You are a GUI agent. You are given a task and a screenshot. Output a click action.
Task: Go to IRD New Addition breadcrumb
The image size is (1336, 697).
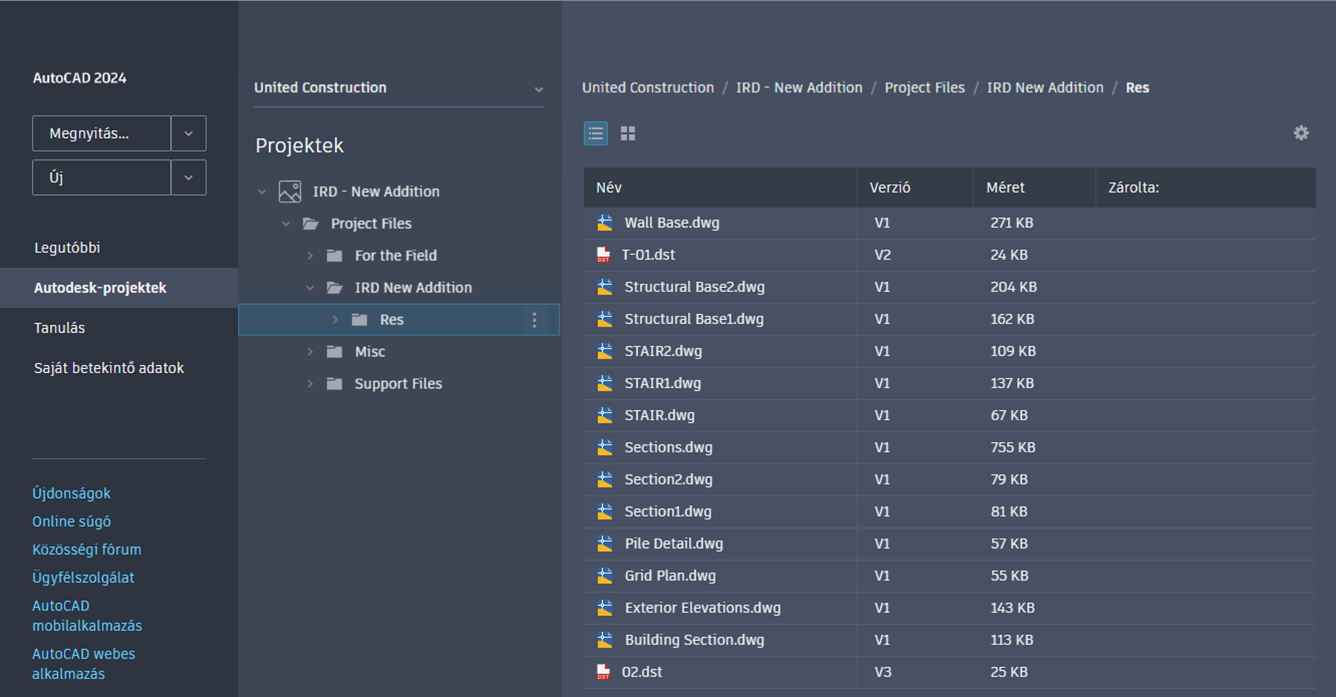(x=1045, y=88)
